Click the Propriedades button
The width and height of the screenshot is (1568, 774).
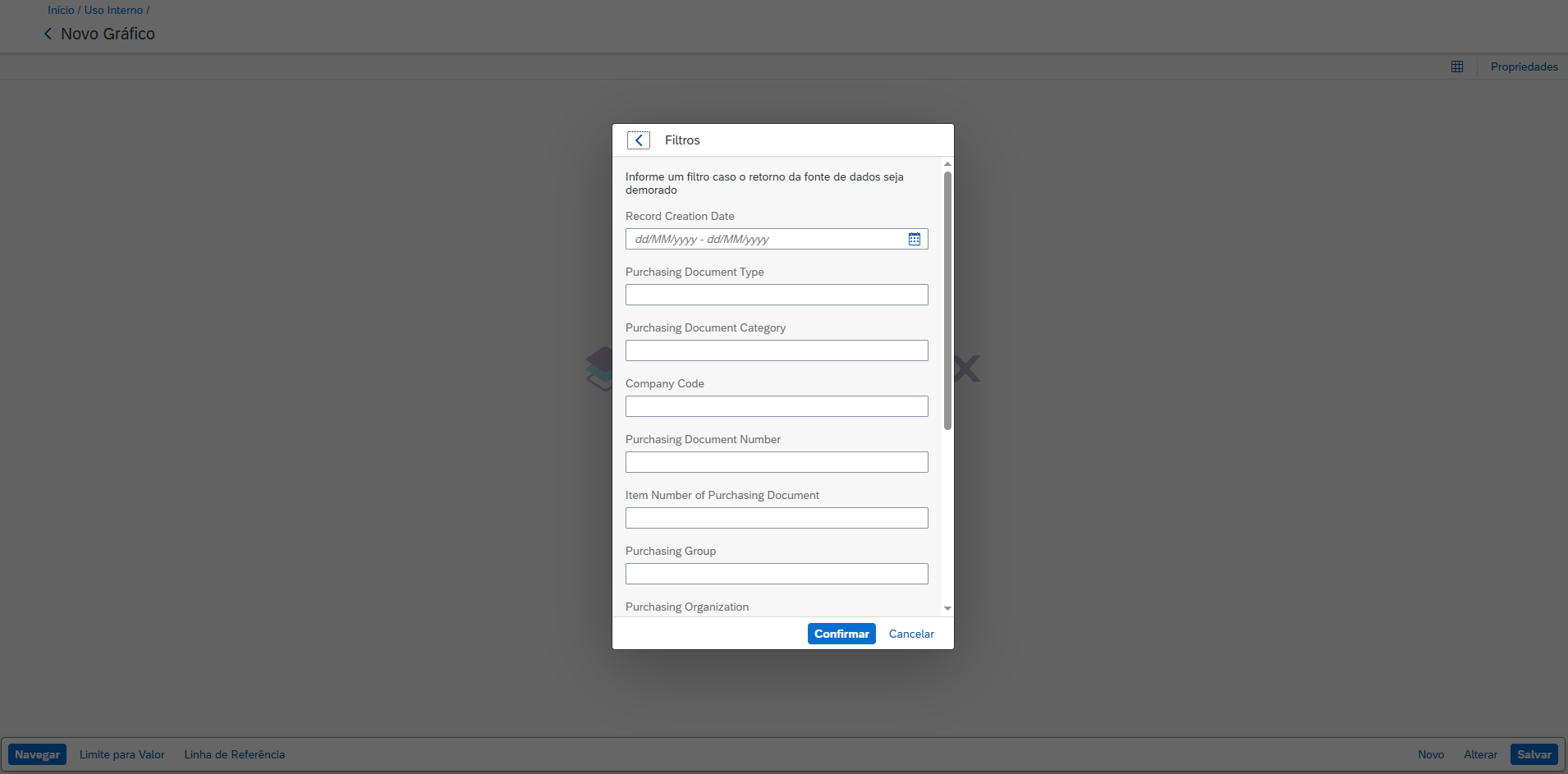pyautogui.click(x=1524, y=66)
